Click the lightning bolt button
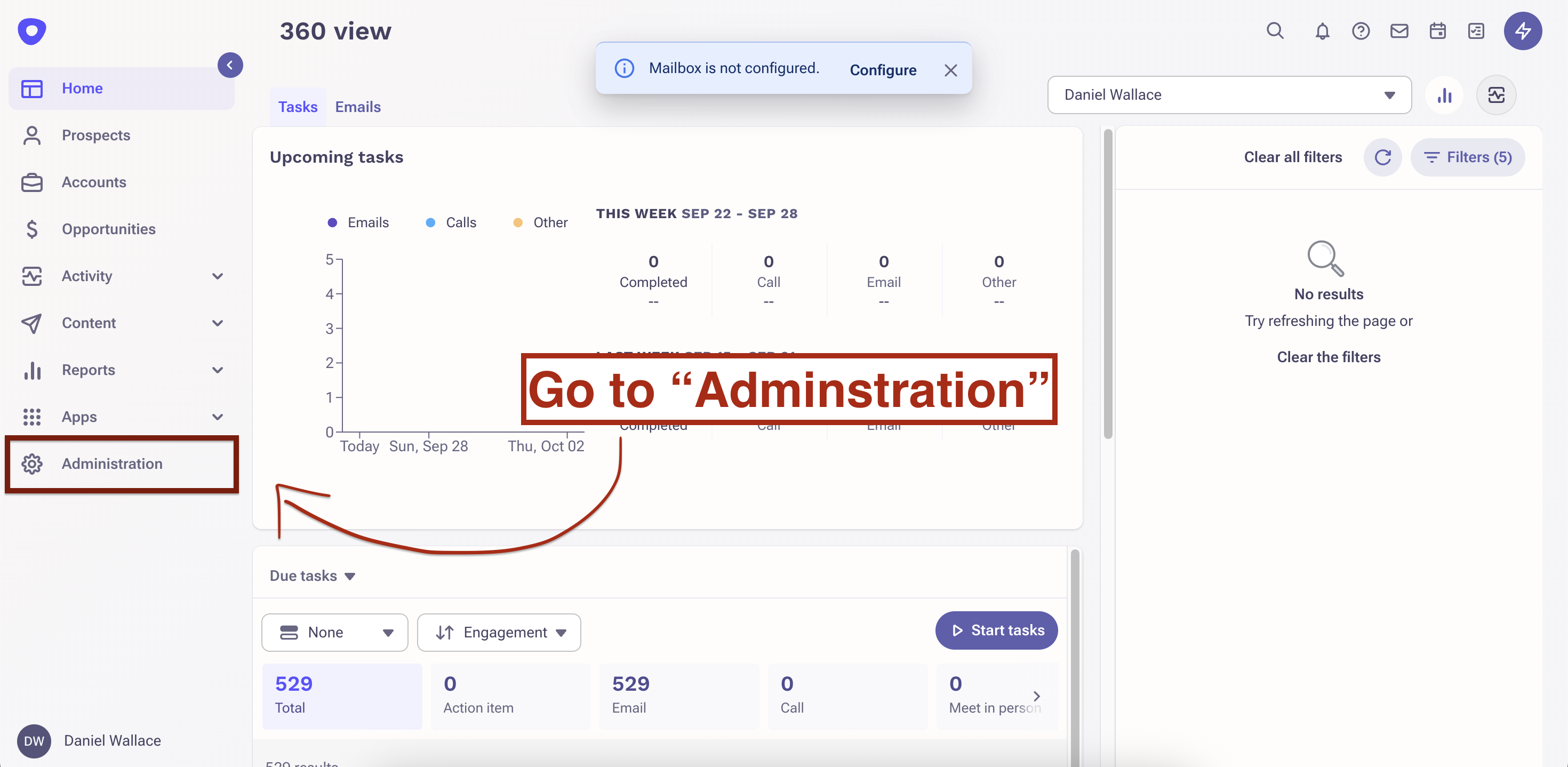Viewport: 1568px width, 767px height. pyautogui.click(x=1522, y=30)
